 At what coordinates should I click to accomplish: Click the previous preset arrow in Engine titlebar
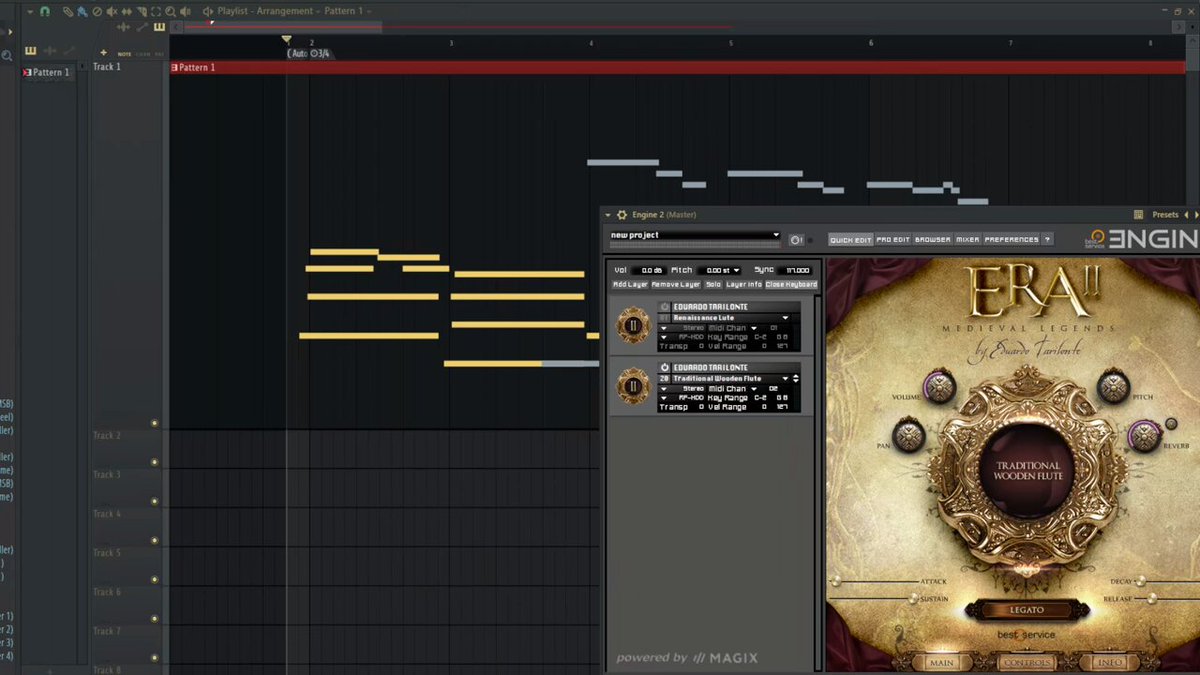click(x=1186, y=215)
